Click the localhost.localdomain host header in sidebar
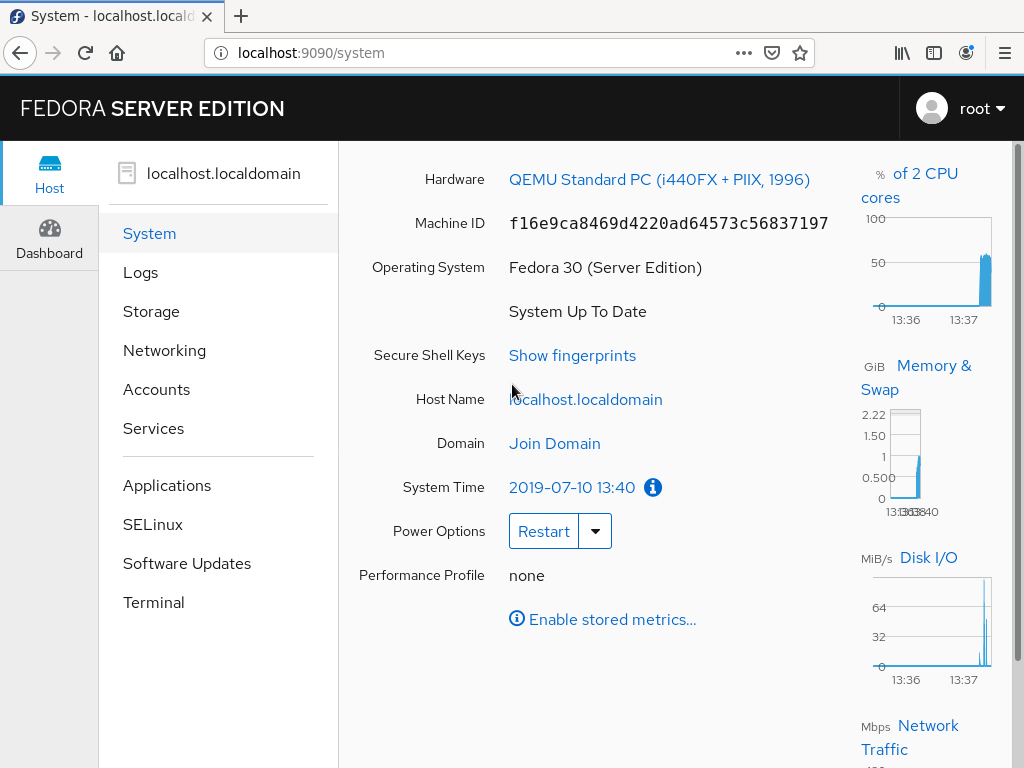 tap(223, 174)
